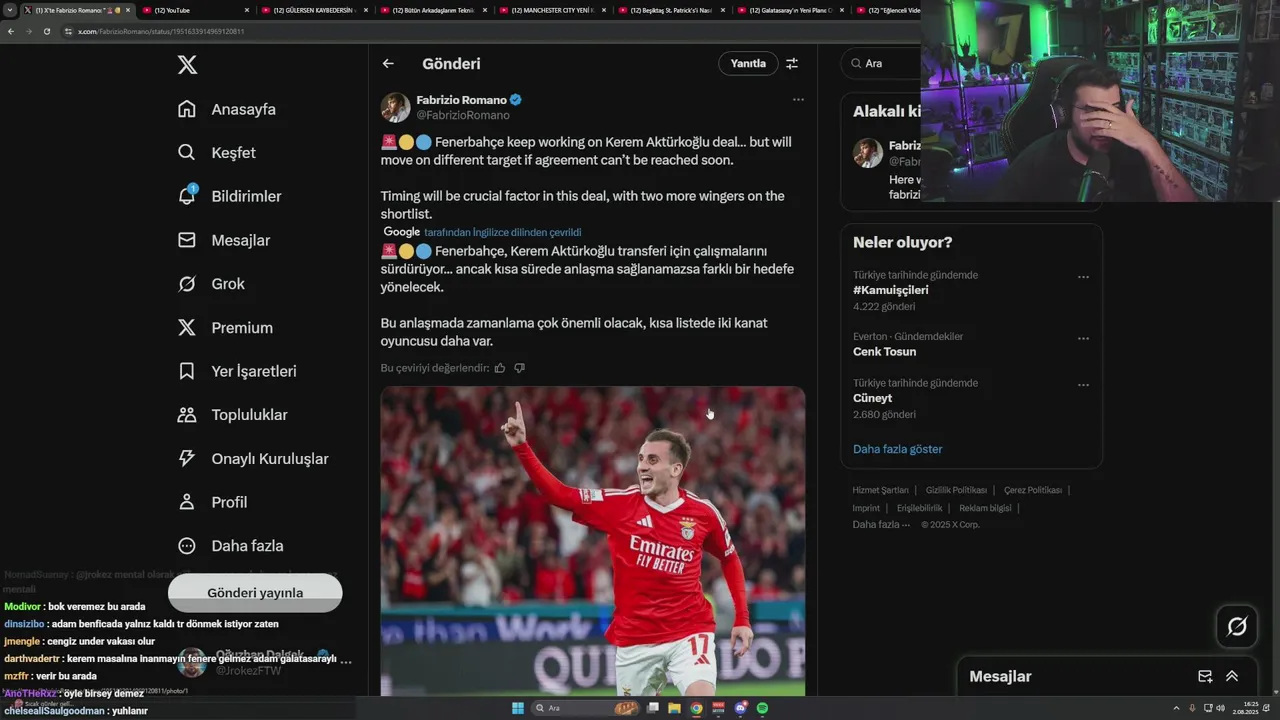Click Fabrizio Romano's profile avatar on the post
This screenshot has width=1280, height=720.
396,107
